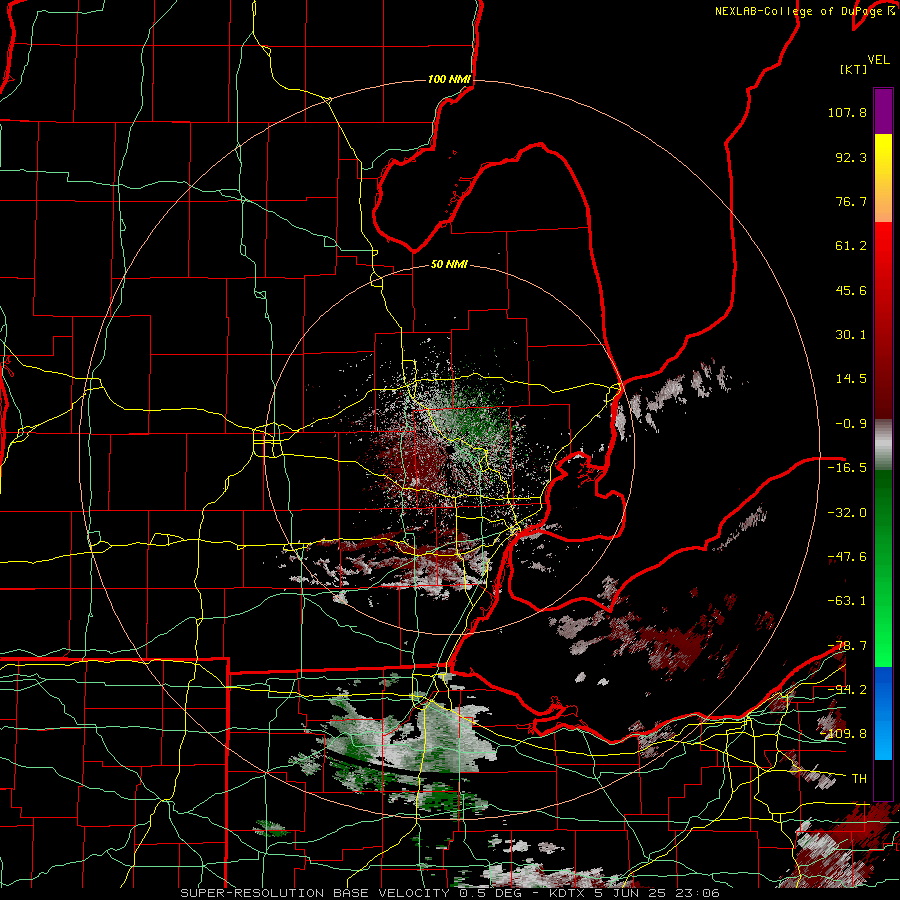The image size is (900, 900).
Task: Select the 92.3 scale value
Action: click(851, 157)
